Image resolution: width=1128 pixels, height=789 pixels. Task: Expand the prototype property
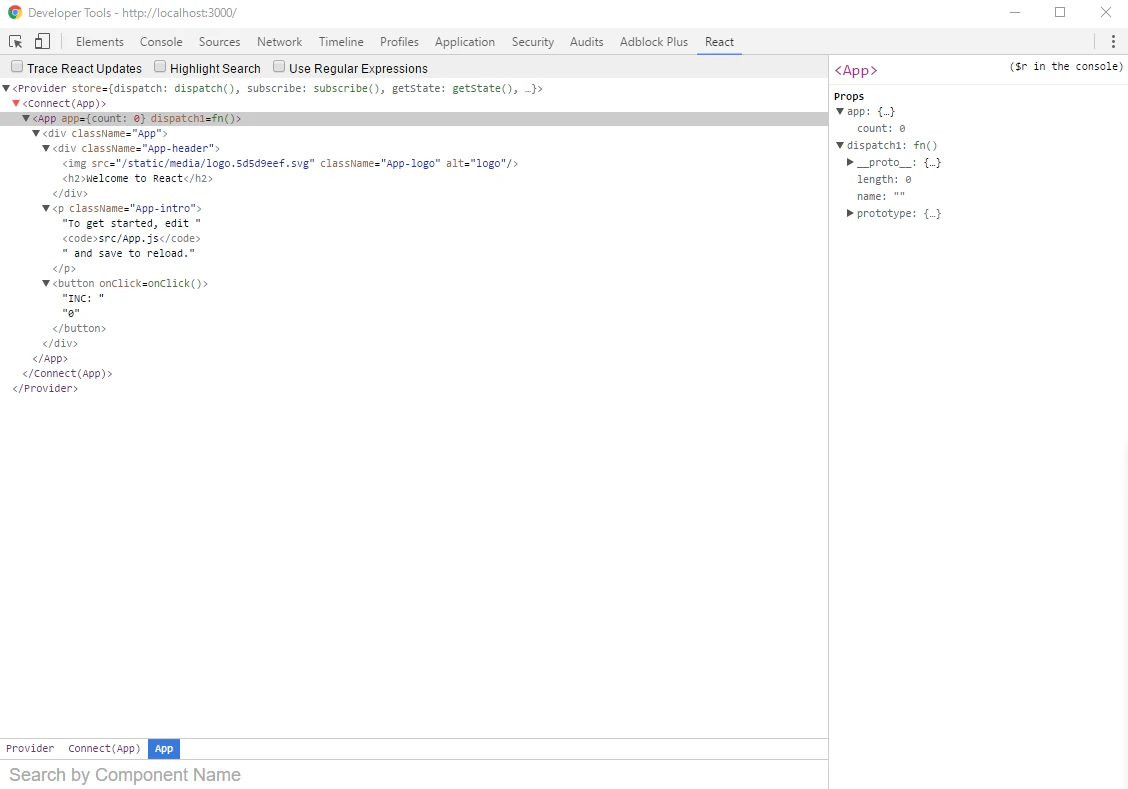pyautogui.click(x=850, y=214)
